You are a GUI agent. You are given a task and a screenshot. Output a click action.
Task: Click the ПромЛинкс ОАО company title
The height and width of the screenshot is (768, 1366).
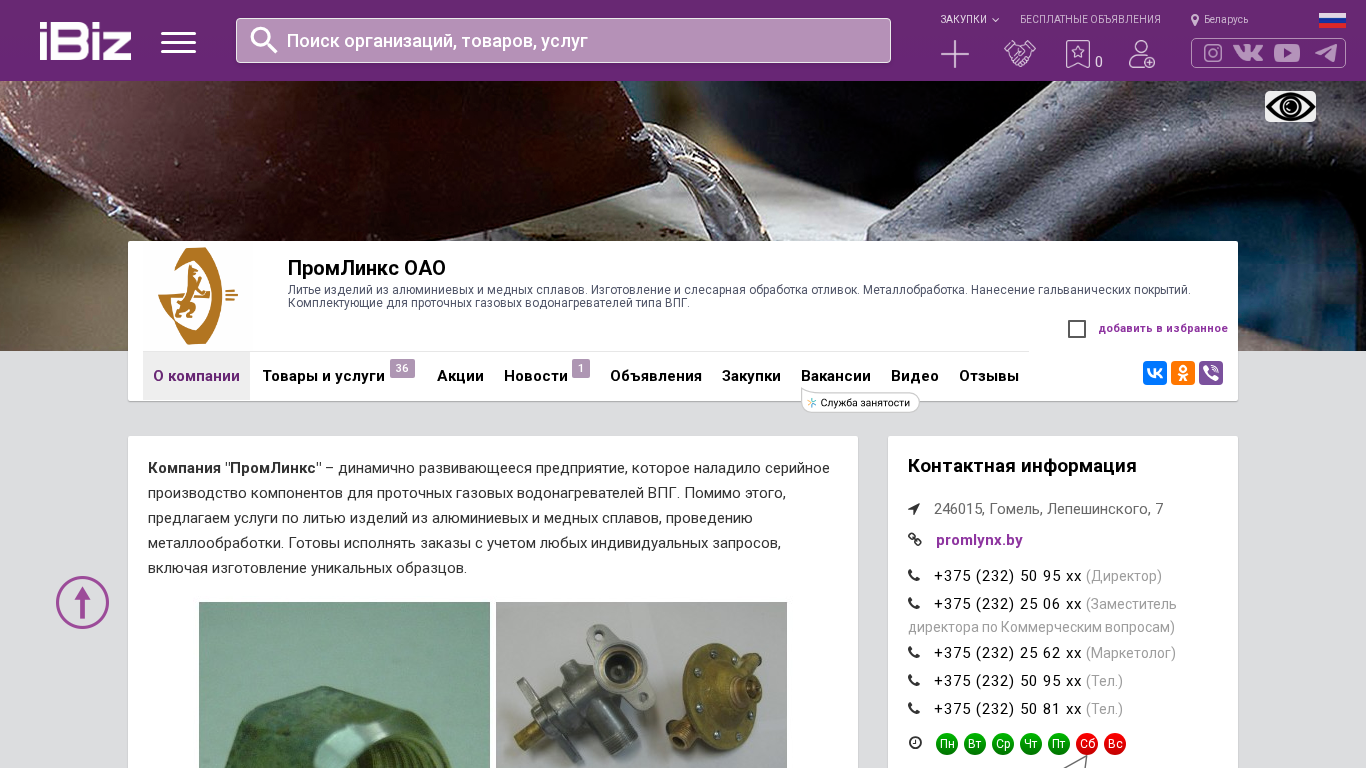367,268
